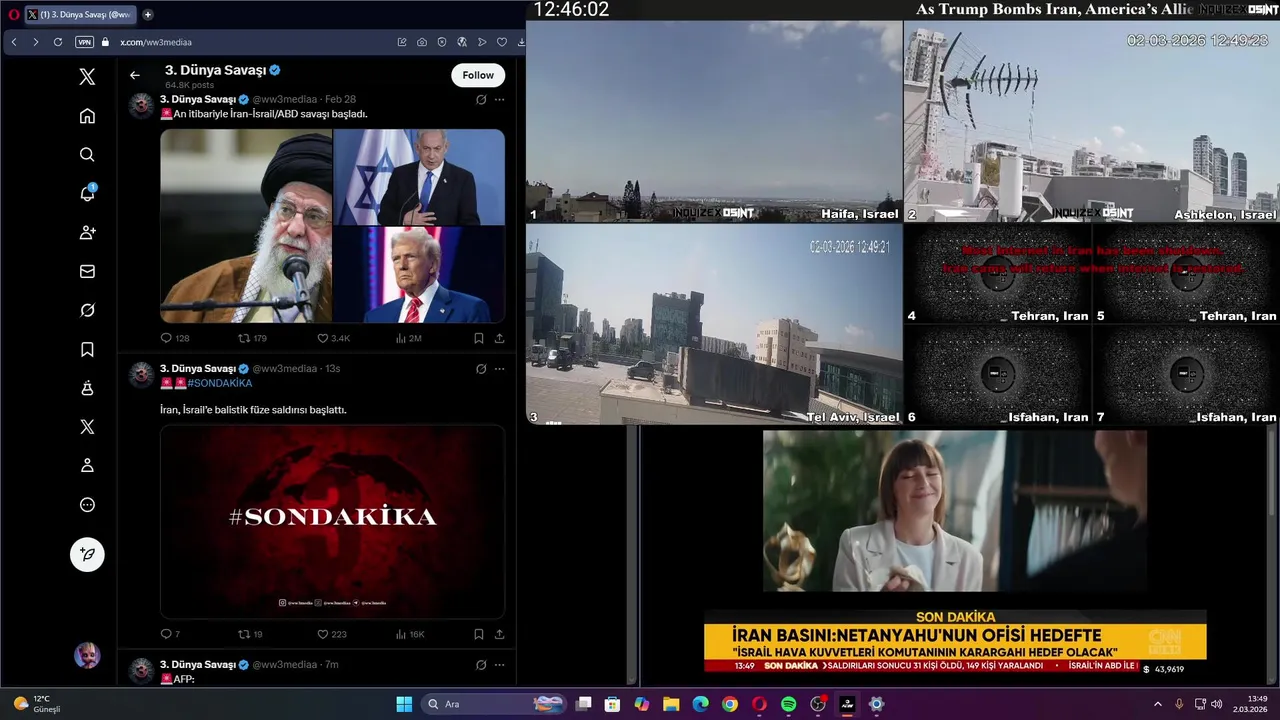This screenshot has width=1280, height=720.
Task: Open the volume speaker icon in tray
Action: 1217,704
